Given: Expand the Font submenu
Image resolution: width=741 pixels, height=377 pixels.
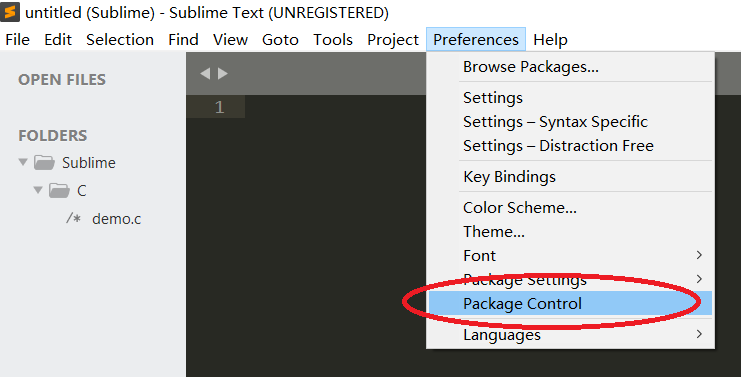Looking at the screenshot, I should 570,256.
